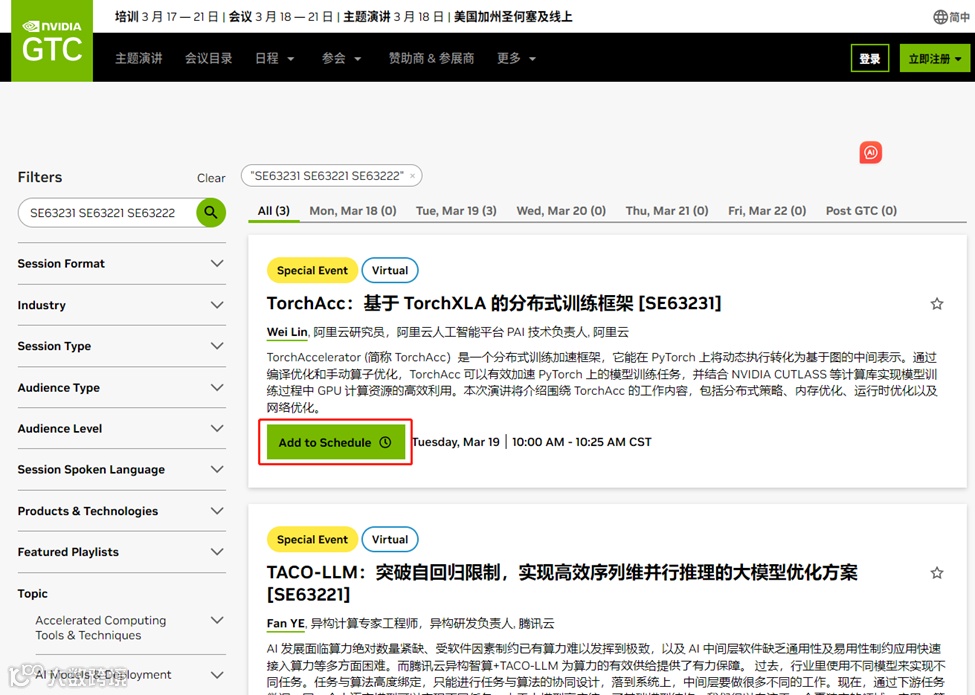The width and height of the screenshot is (975, 695).
Task: Click 赞助商 & 参展商 menu item
Action: pyautogui.click(x=431, y=58)
